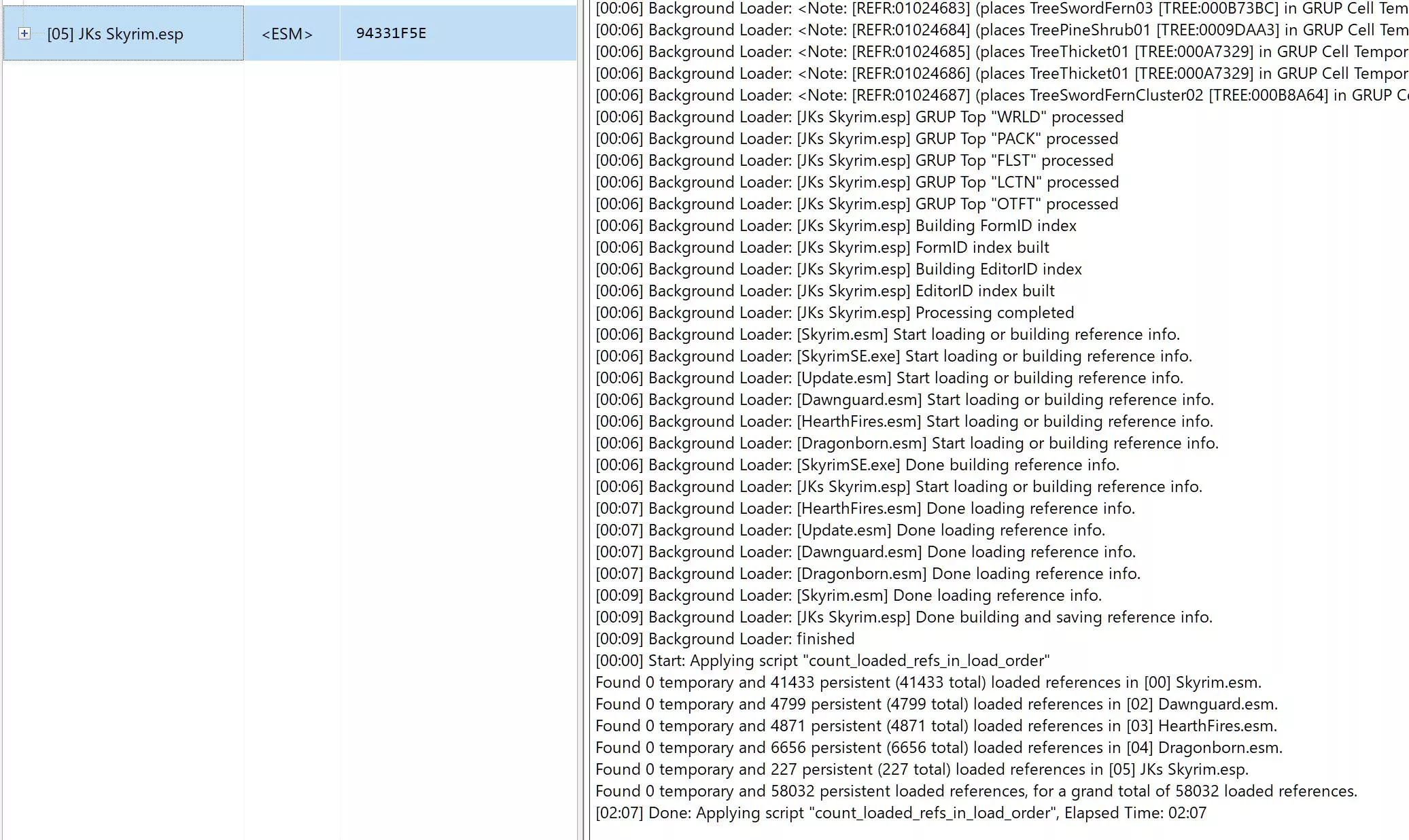Click the '[SkyrimSE.exe] Start loading' log line
1409x840 pixels.
[894, 356]
